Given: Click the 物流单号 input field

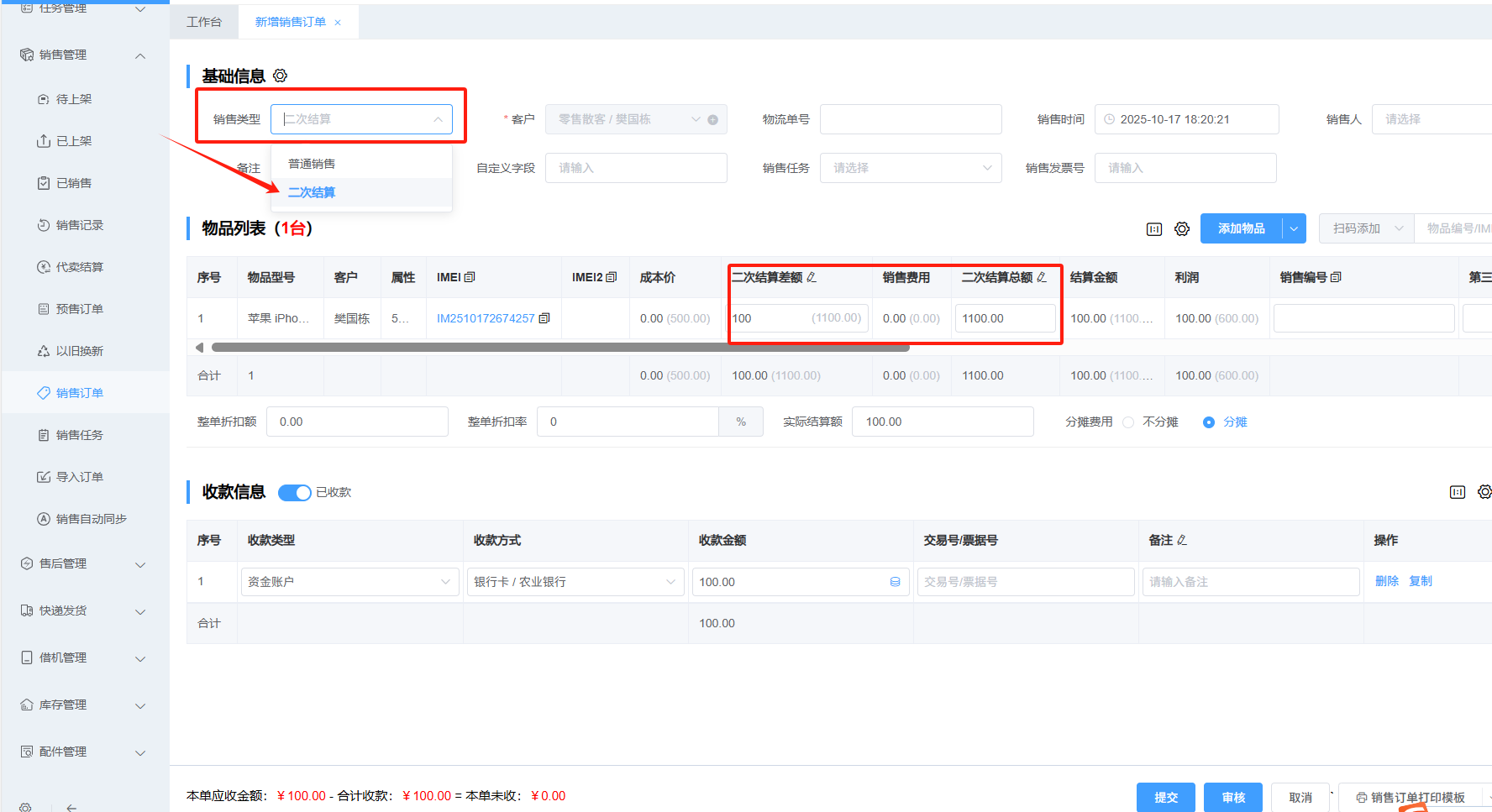Looking at the screenshot, I should click(x=911, y=119).
